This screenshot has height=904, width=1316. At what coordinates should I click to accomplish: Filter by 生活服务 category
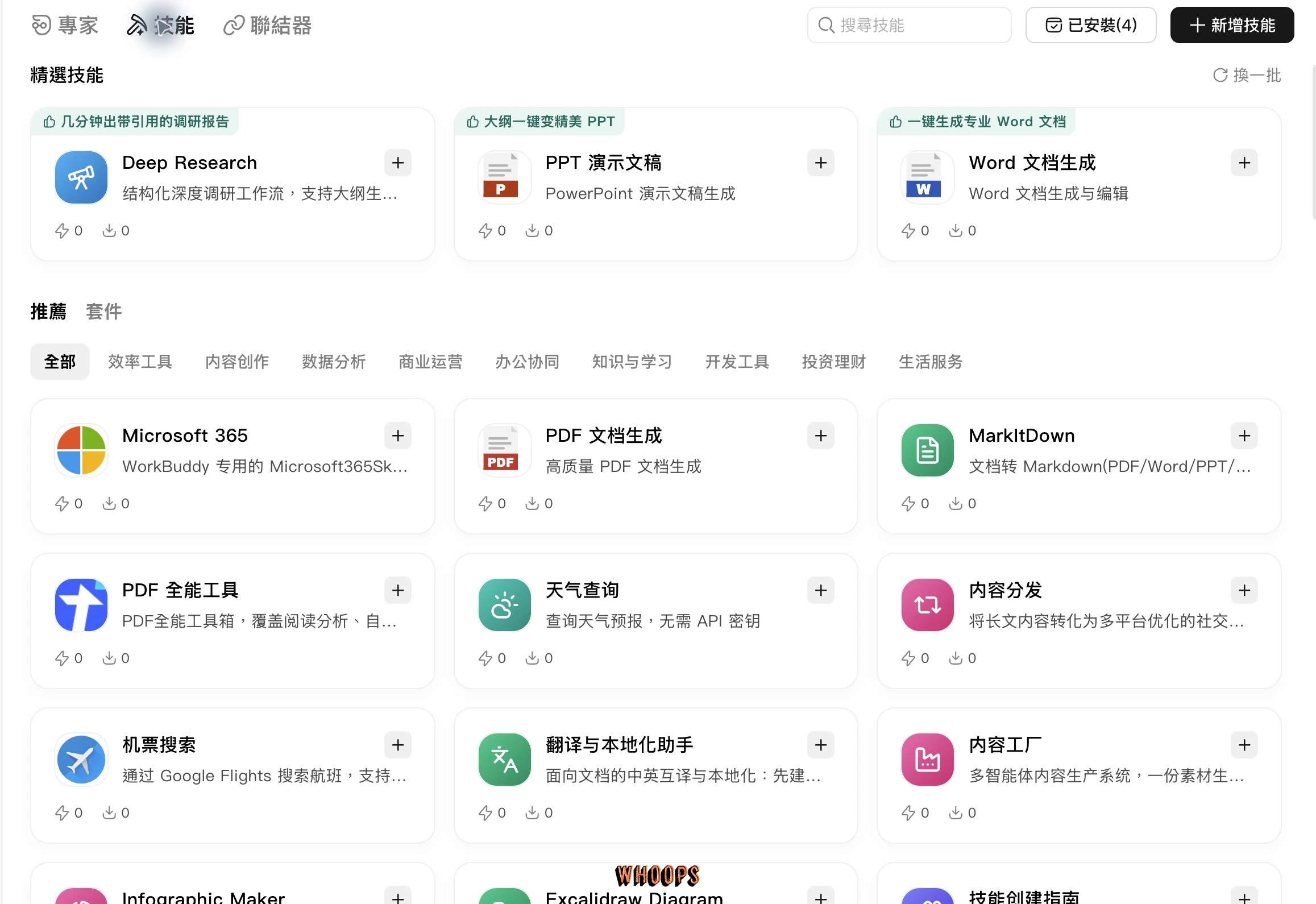pos(931,362)
